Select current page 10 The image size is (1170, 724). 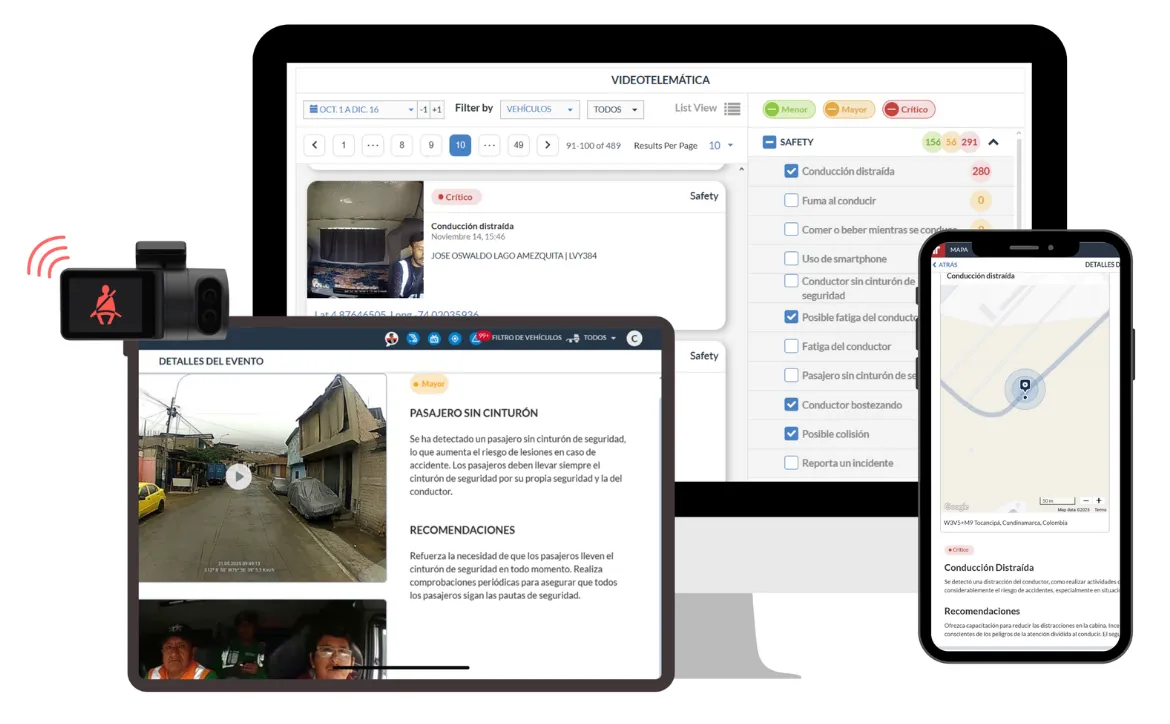[460, 145]
